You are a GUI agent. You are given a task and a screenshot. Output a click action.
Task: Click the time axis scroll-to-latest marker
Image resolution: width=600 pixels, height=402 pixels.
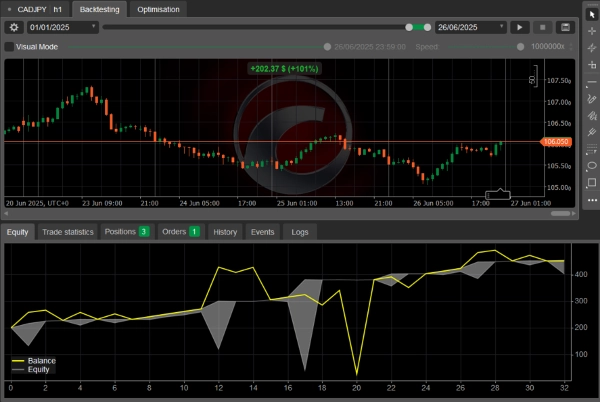tap(498, 194)
